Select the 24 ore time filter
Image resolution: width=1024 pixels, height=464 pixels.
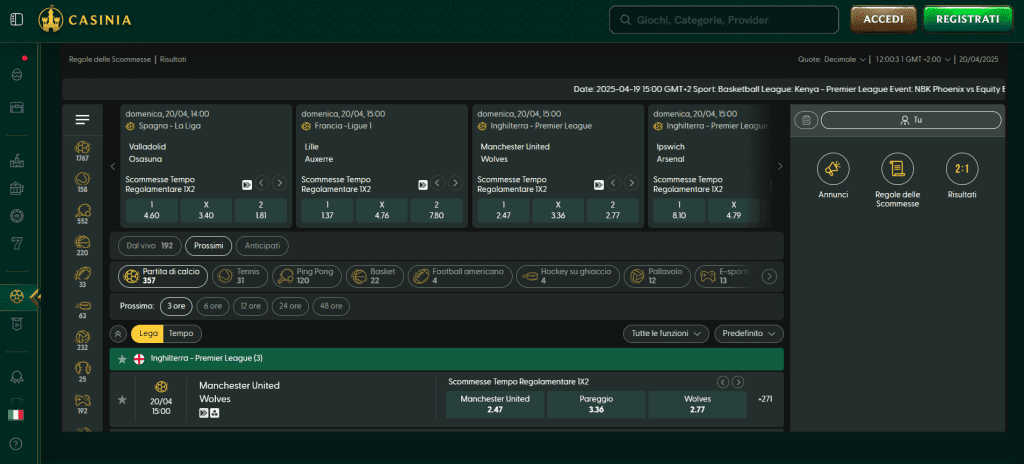(x=290, y=306)
